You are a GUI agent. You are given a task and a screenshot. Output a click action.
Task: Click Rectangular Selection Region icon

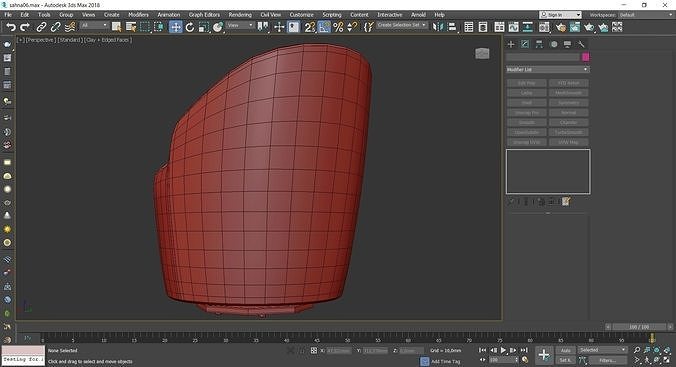coord(145,27)
